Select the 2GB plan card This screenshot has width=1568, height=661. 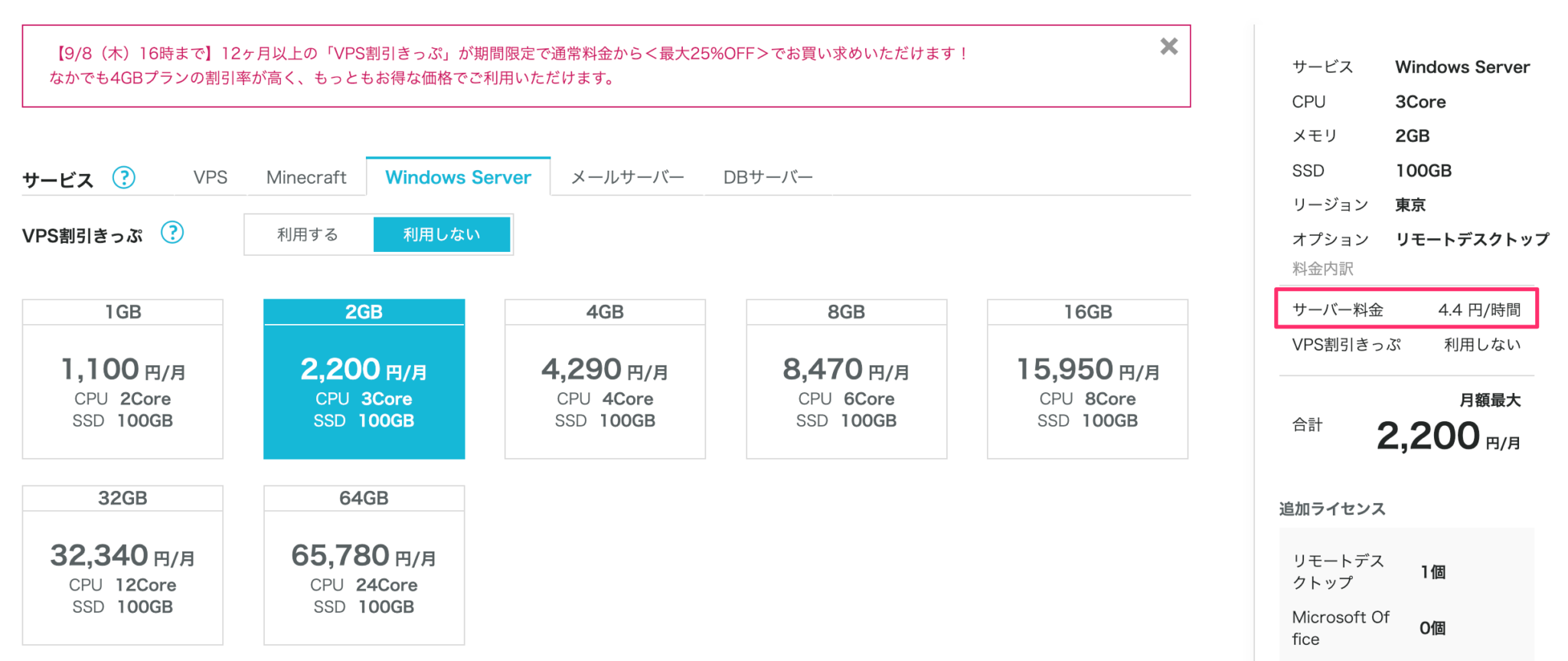[364, 379]
